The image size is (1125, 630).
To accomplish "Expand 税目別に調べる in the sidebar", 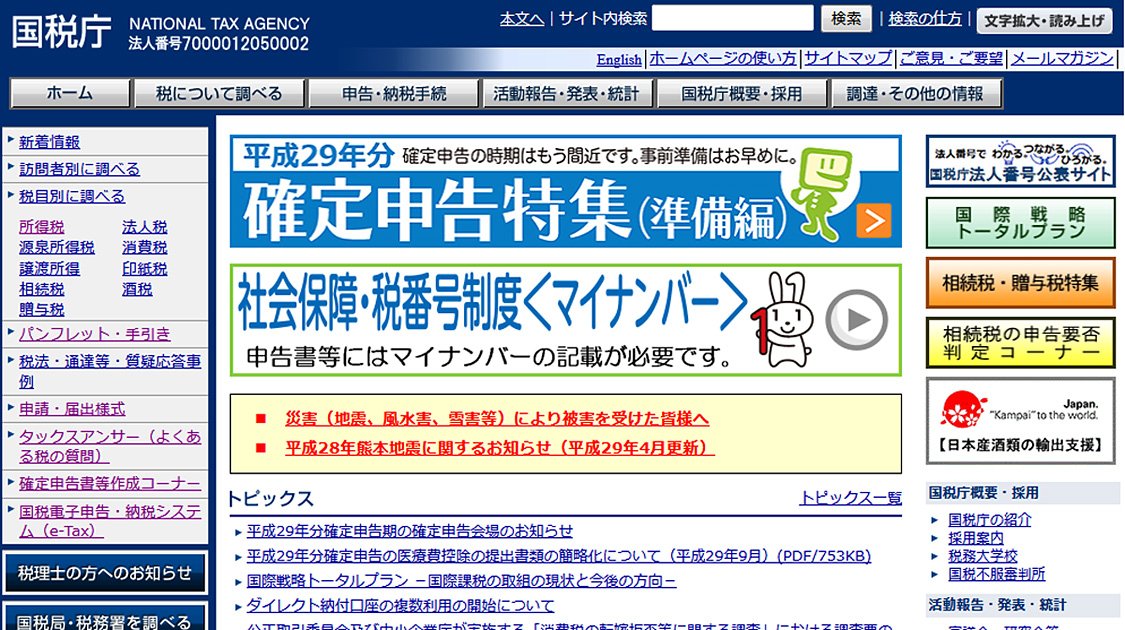I will coord(72,197).
